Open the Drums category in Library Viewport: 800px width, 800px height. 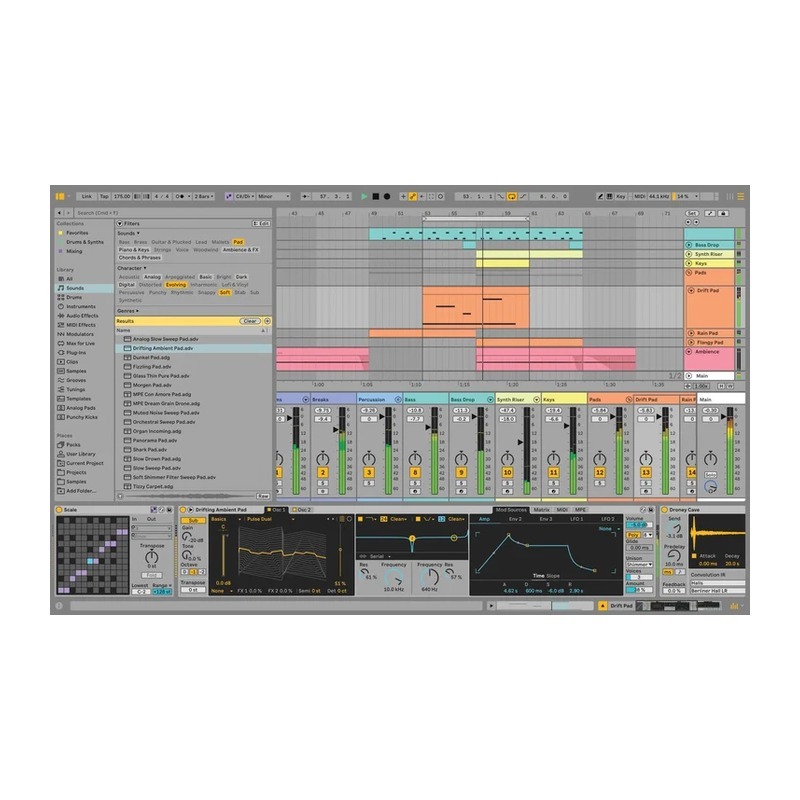pyautogui.click(x=74, y=297)
